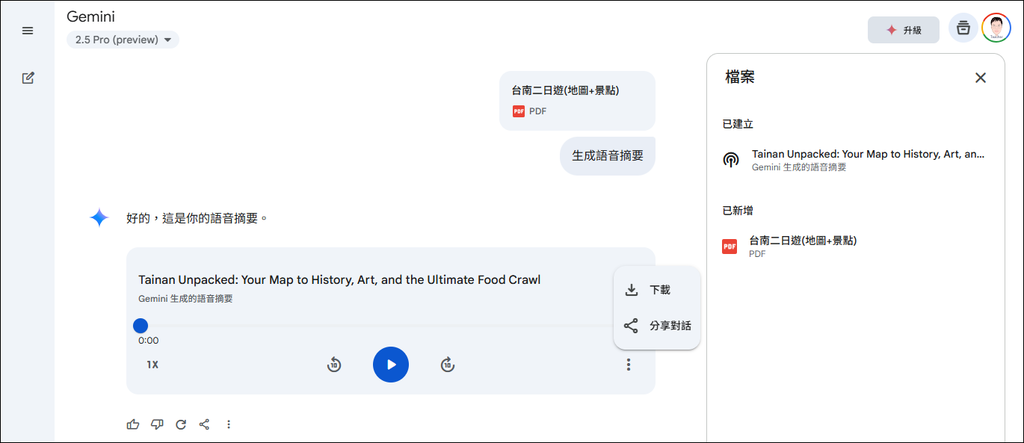Choose 分享對話 in the popup menu
1024x443 pixels.
click(657, 326)
